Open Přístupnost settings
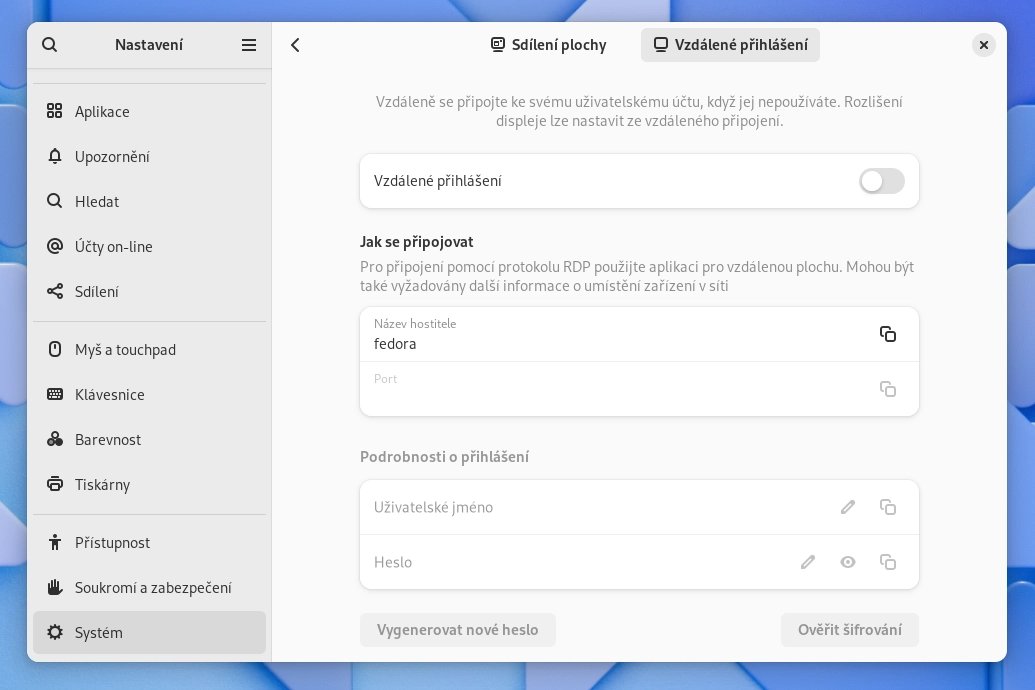The height and width of the screenshot is (690, 1035). pos(149,542)
